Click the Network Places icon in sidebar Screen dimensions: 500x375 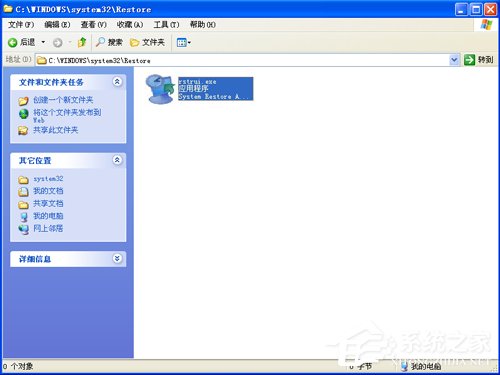click(x=24, y=229)
